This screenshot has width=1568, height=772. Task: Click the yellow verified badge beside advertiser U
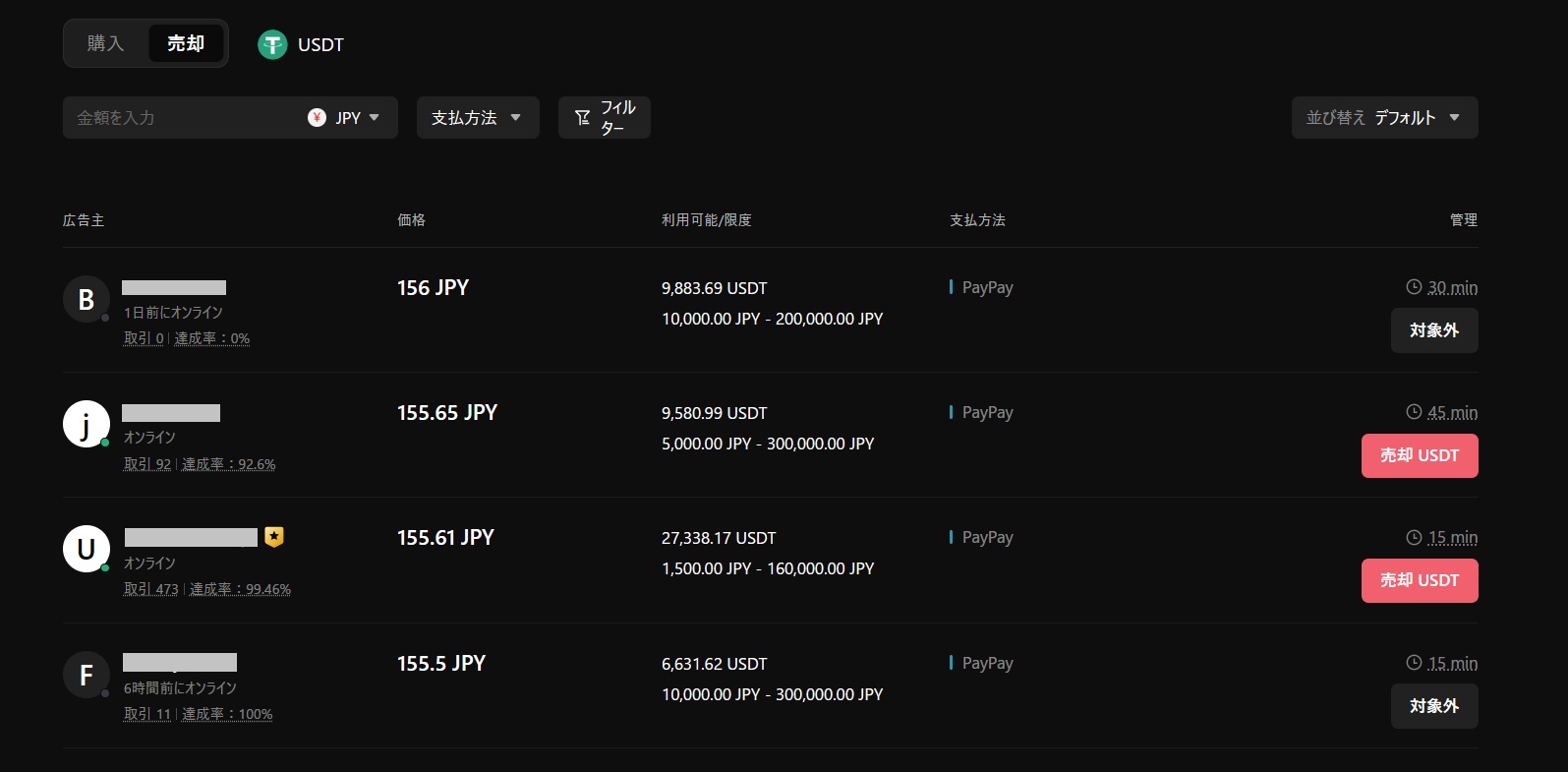274,537
